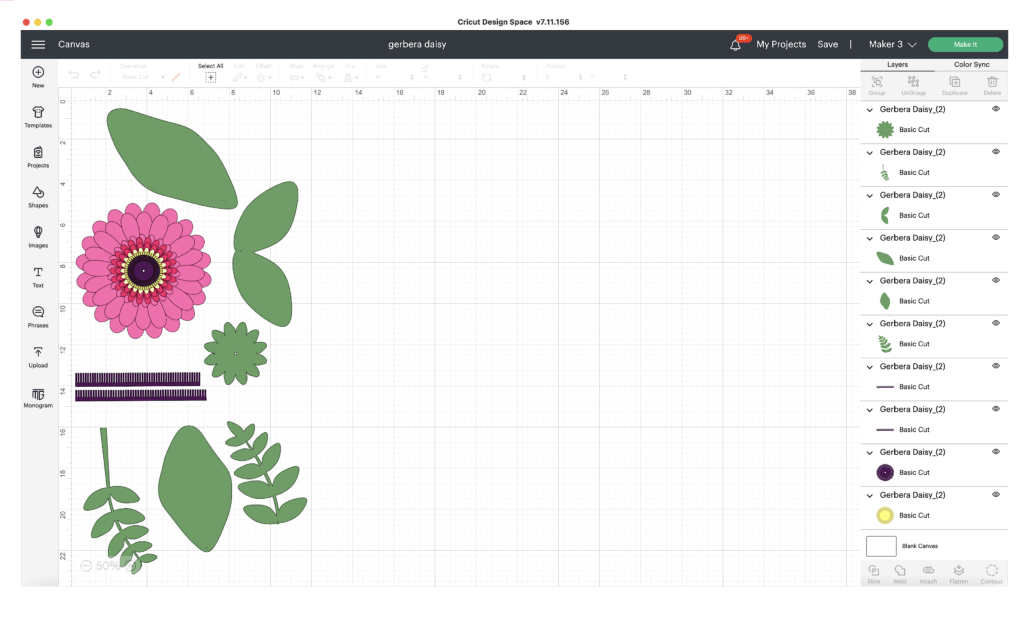Image resolution: width=1024 pixels, height=640 pixels.
Task: Collapse the flat wide leaf layer group
Action: tap(869, 238)
